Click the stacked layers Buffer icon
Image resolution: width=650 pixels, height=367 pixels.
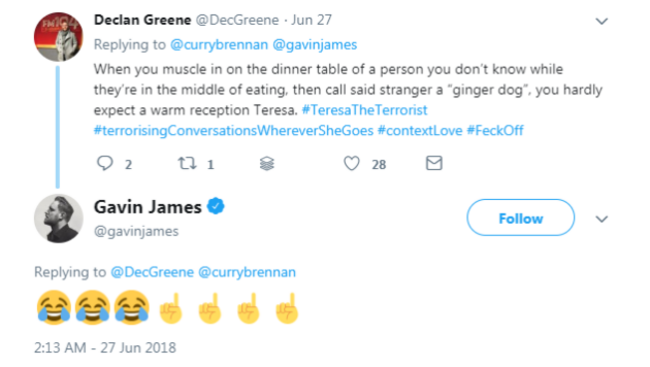(x=267, y=164)
